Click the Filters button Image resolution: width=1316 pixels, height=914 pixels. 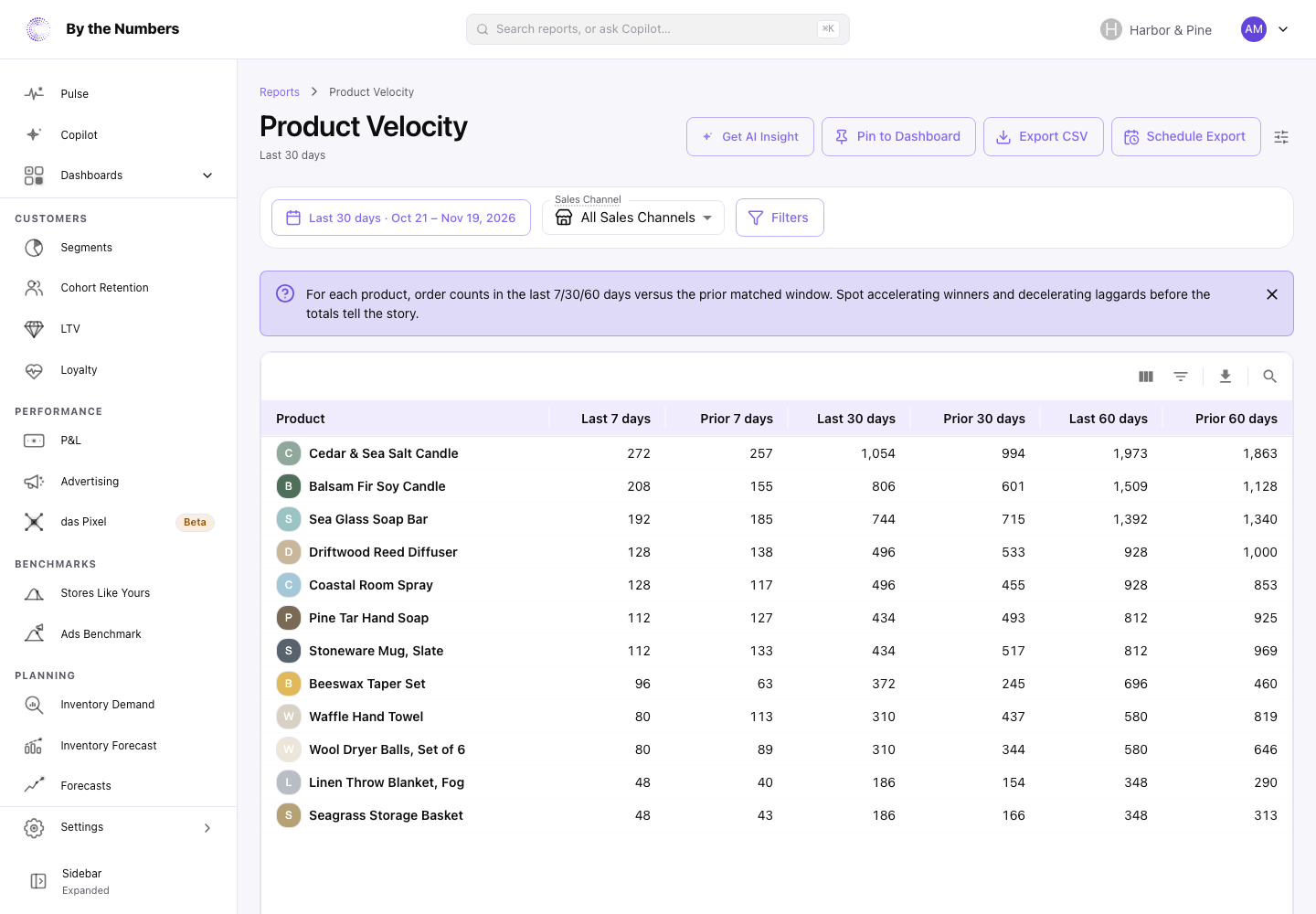[780, 218]
